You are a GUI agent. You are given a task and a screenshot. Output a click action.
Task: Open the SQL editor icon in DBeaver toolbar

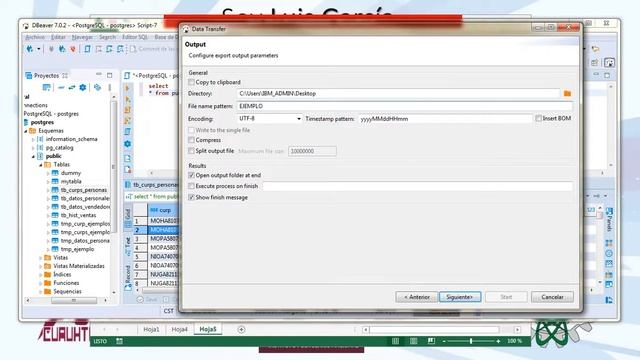87,49
